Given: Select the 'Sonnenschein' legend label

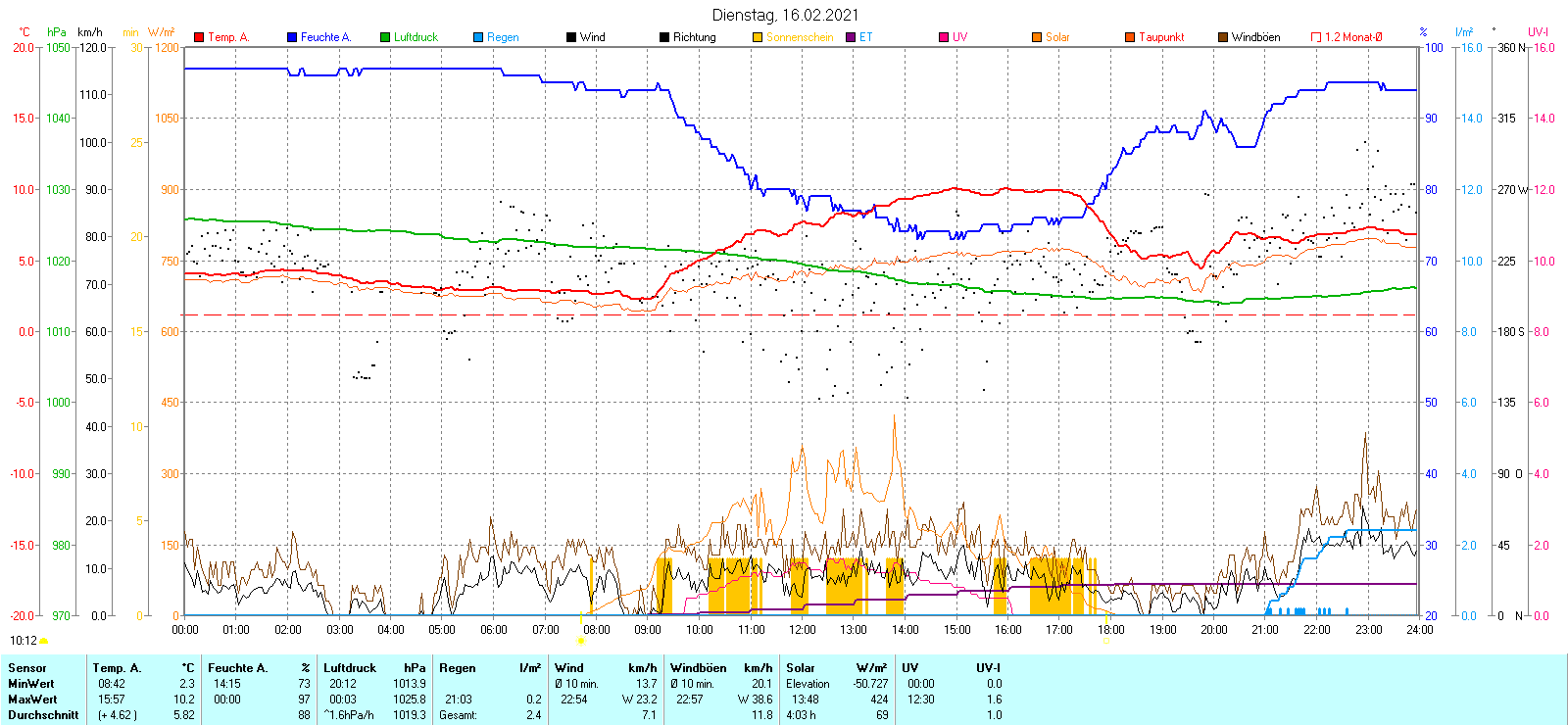Looking at the screenshot, I should pyautogui.click(x=800, y=37).
